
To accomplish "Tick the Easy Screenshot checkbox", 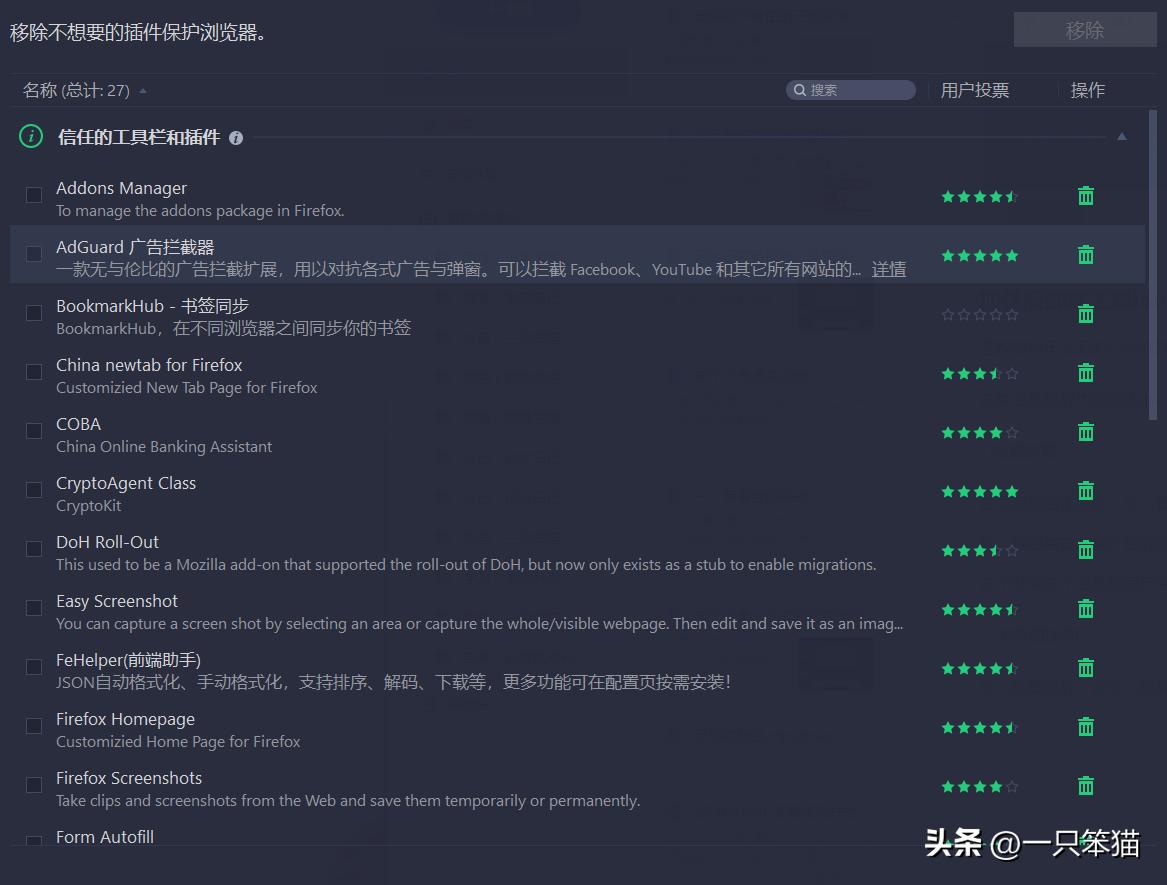I will click(x=33, y=608).
